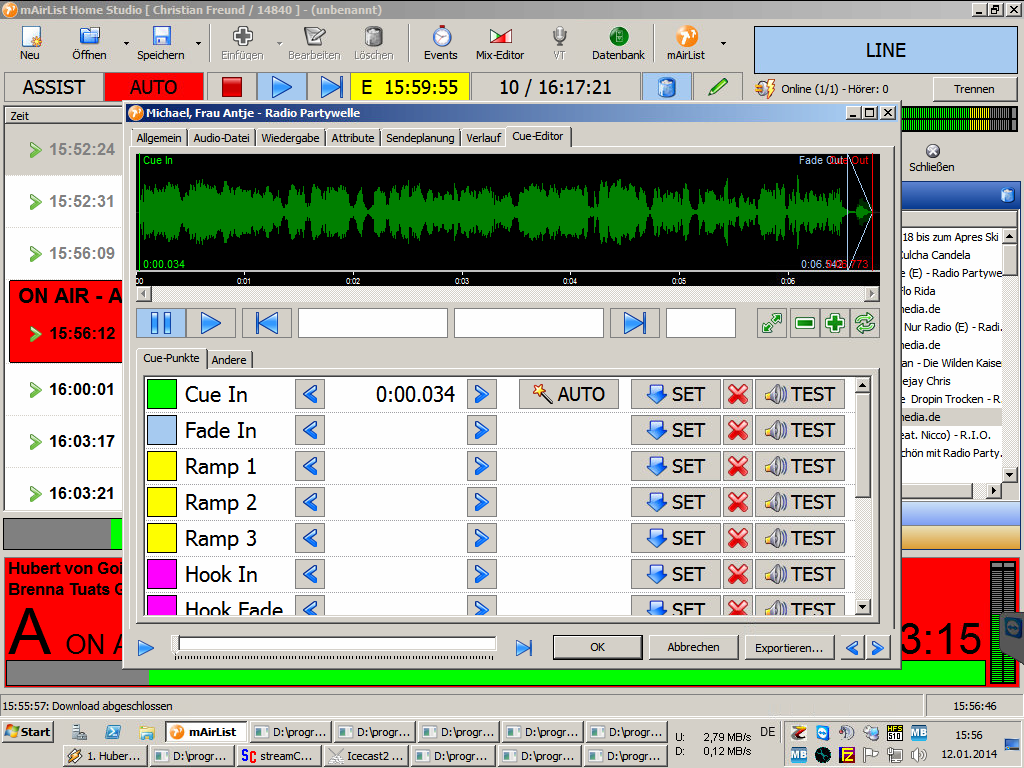Play preview in Cue-Editor transport
Viewport: 1024px width, 768px height.
click(x=210, y=323)
